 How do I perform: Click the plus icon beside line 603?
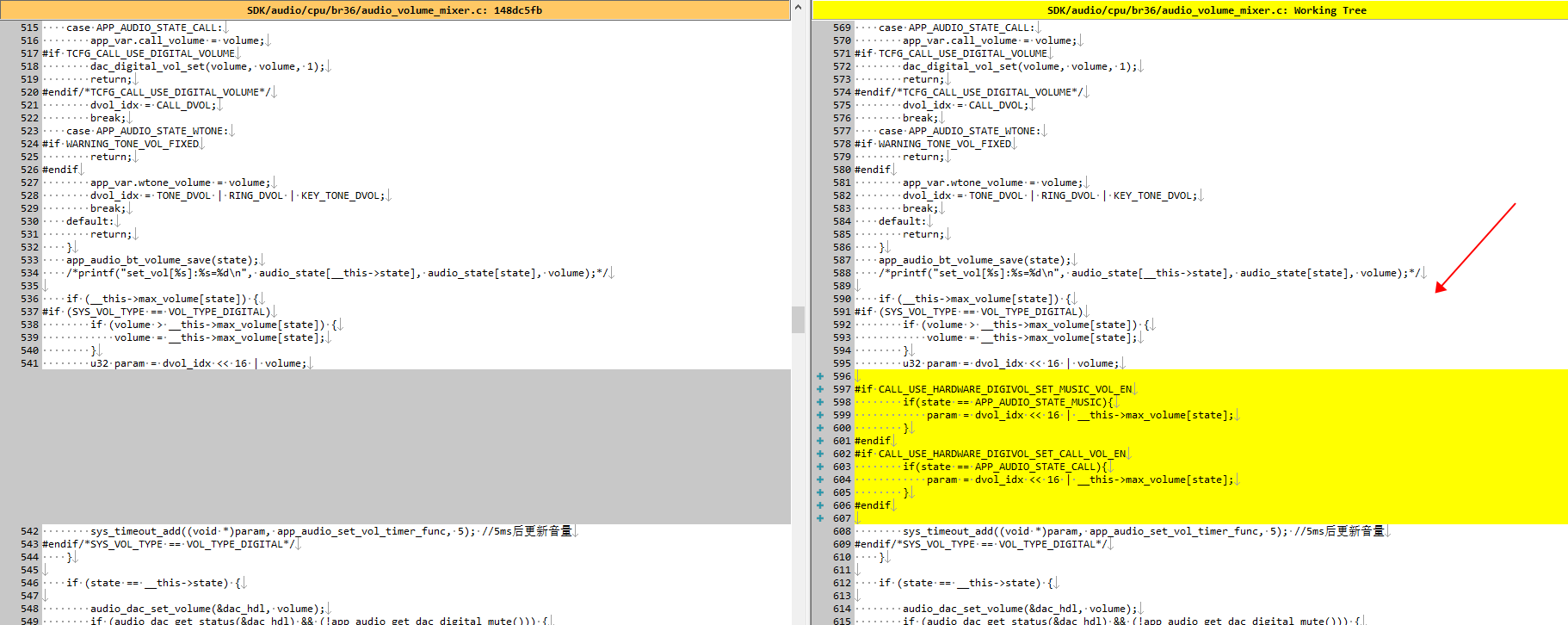[820, 467]
